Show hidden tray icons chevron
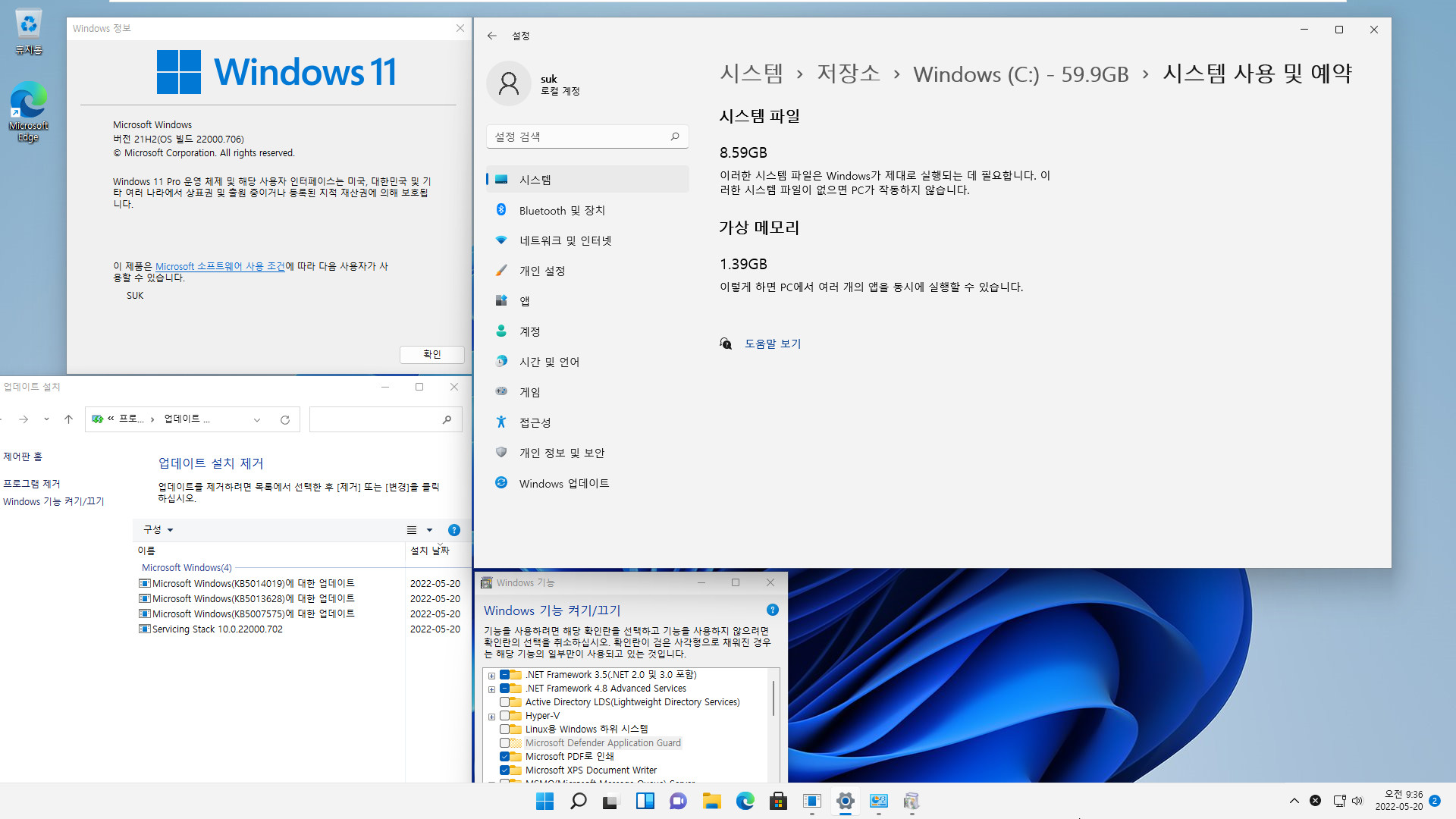Image resolution: width=1456 pixels, height=819 pixels. (x=1294, y=801)
